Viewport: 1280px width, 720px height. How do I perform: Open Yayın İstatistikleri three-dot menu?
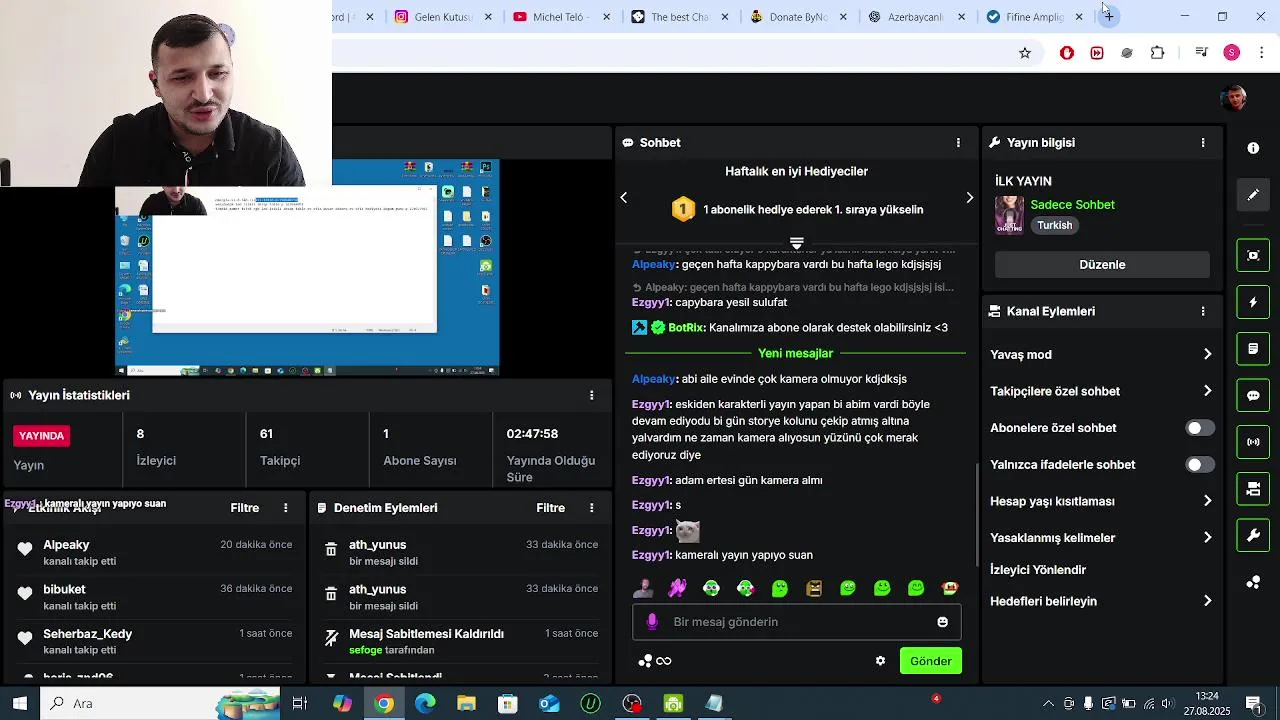tap(591, 395)
